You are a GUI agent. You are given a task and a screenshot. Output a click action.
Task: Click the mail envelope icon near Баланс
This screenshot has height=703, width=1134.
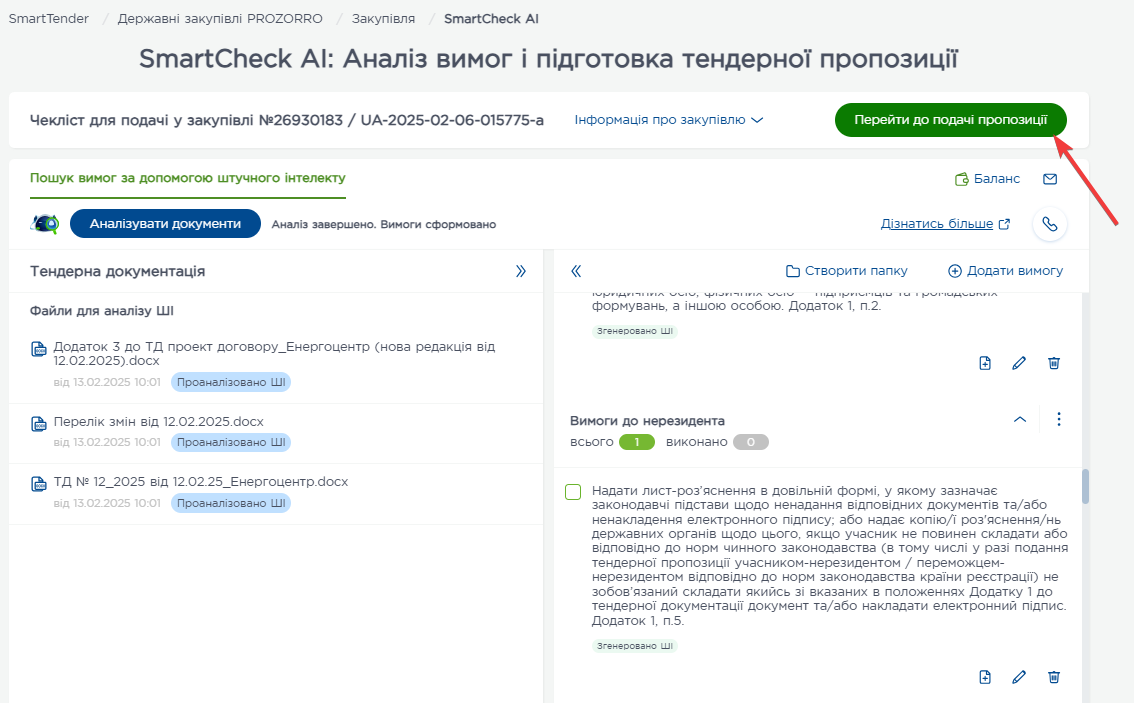coord(1049,179)
